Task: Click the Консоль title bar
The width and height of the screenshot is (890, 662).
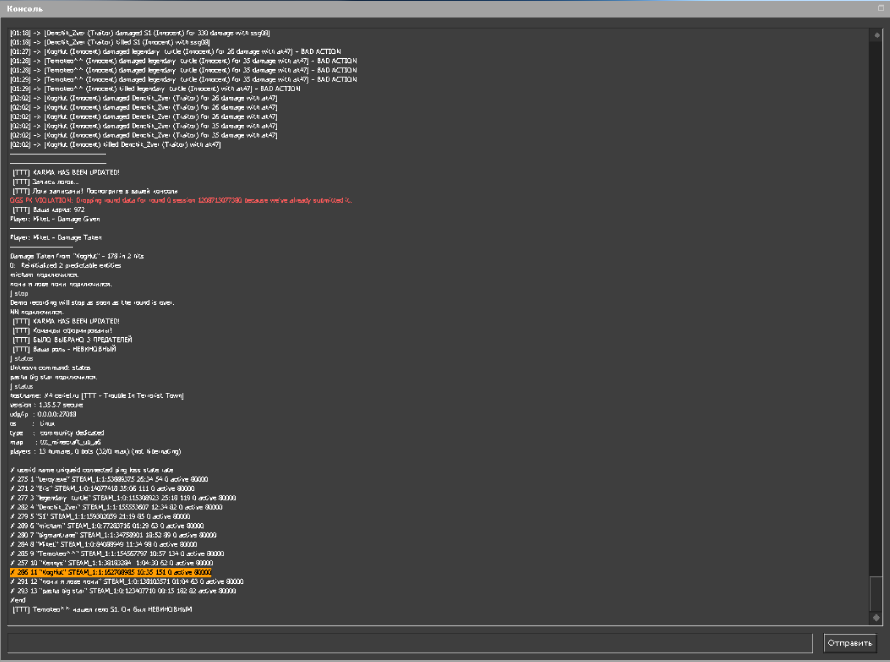Action: point(400,7)
